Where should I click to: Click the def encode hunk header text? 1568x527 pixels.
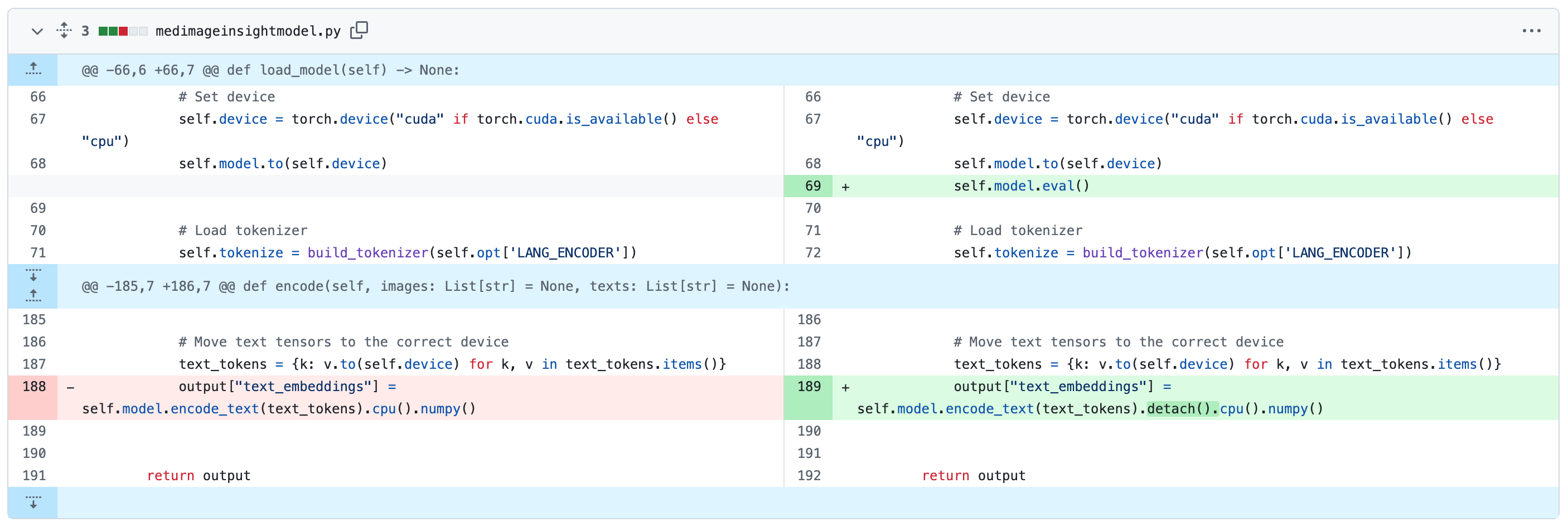[x=435, y=286]
